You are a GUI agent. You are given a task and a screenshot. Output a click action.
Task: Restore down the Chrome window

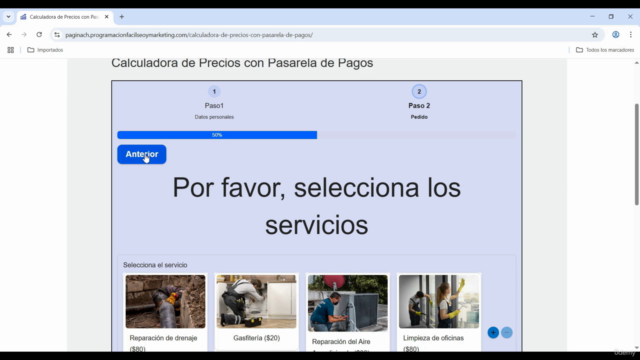[611, 17]
